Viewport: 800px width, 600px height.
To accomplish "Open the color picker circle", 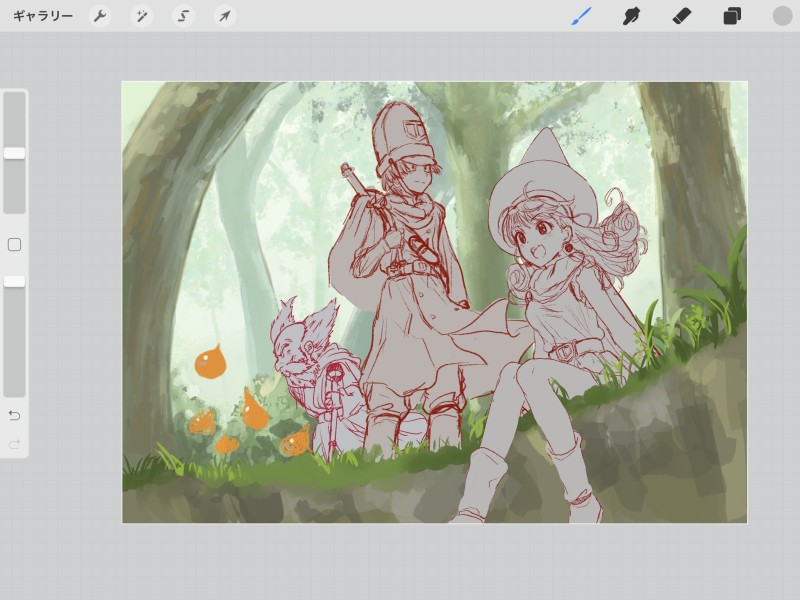I will coord(782,16).
